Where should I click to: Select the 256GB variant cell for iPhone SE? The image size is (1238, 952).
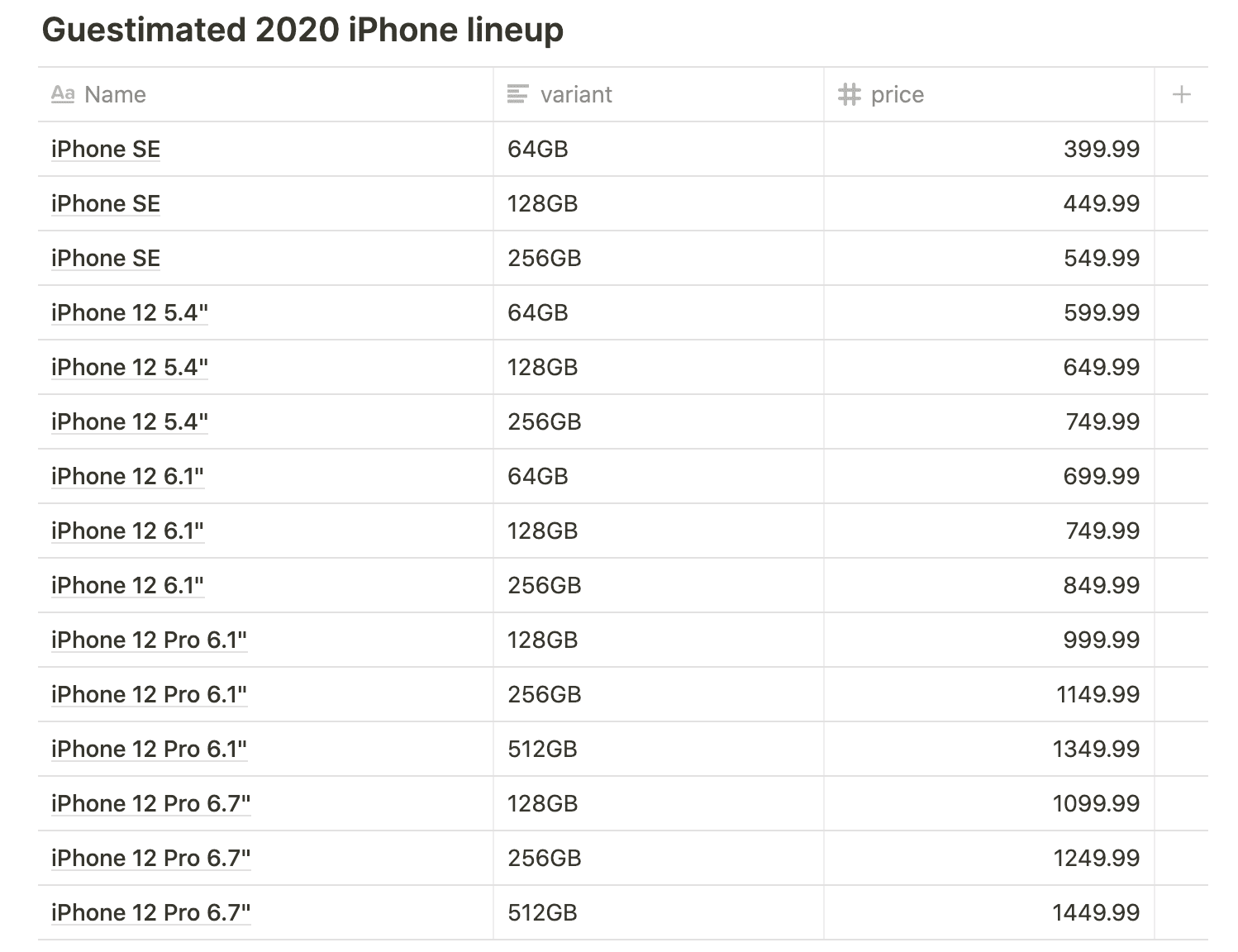click(x=659, y=258)
